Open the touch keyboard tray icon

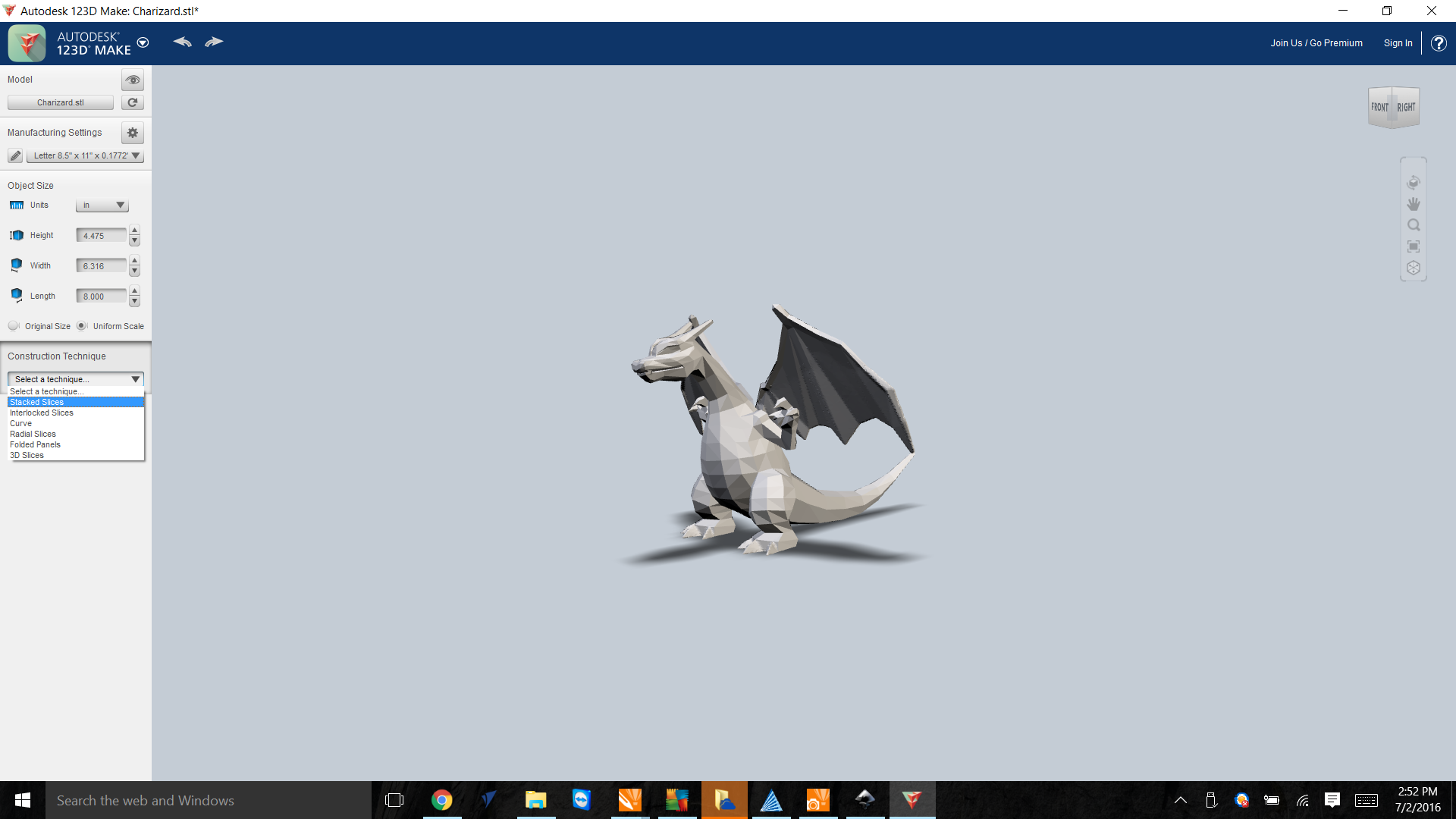(1367, 800)
